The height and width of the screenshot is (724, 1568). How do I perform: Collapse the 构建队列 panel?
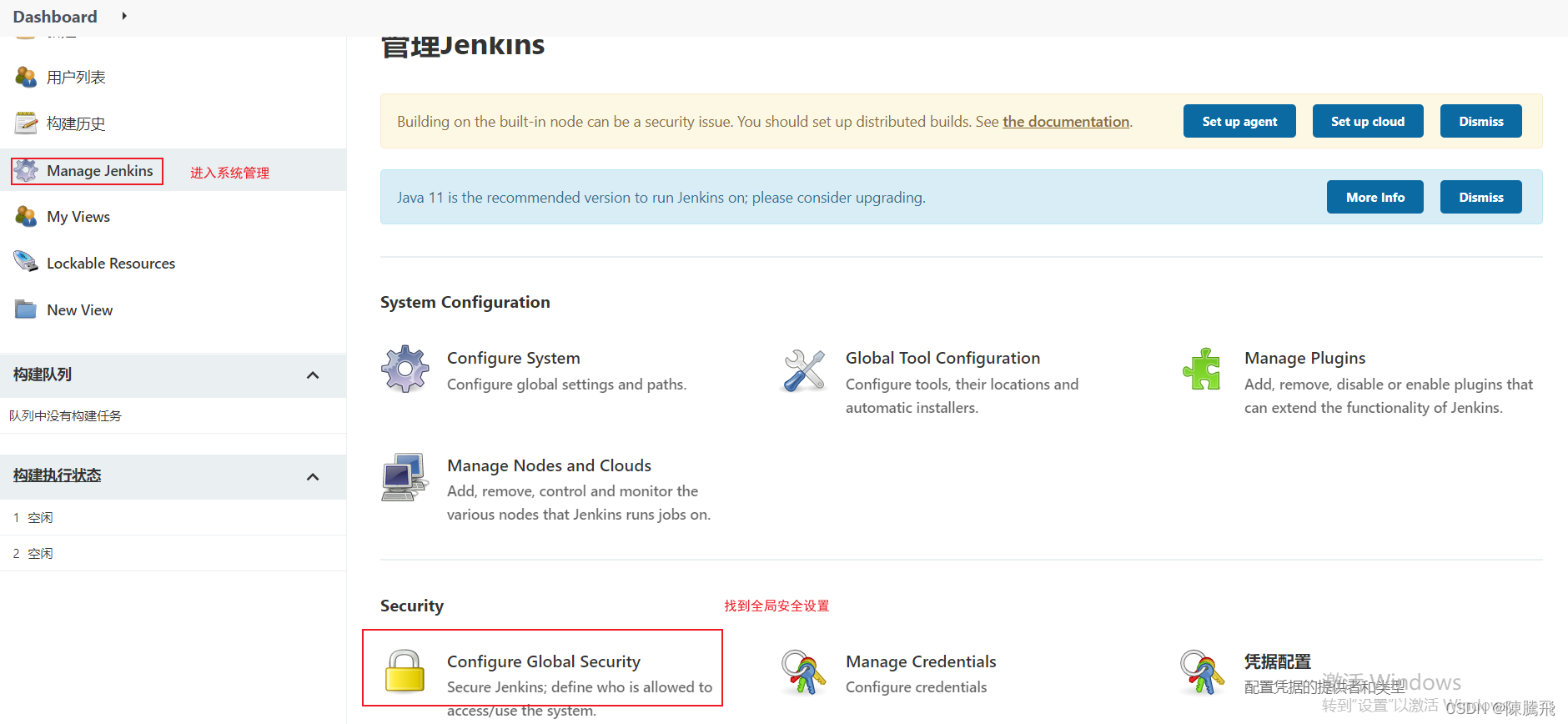313,375
